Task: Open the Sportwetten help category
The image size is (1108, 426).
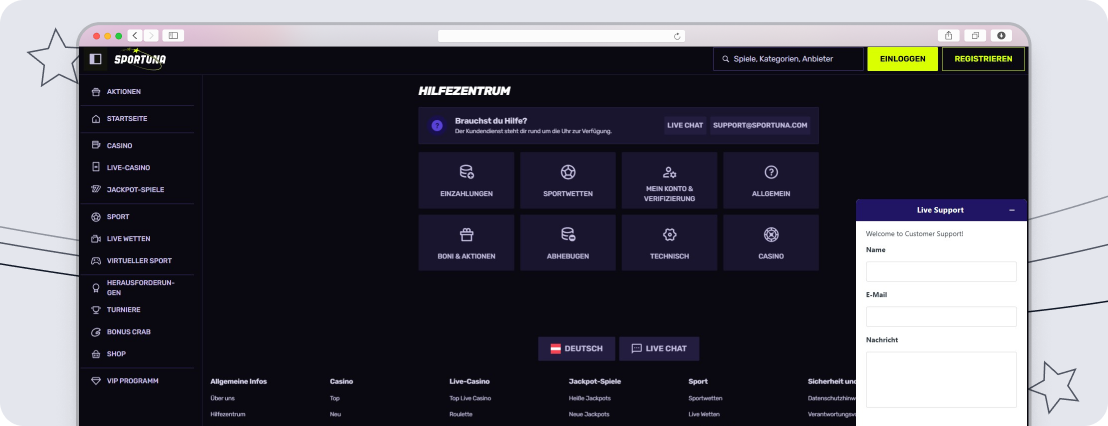Action: 567,180
